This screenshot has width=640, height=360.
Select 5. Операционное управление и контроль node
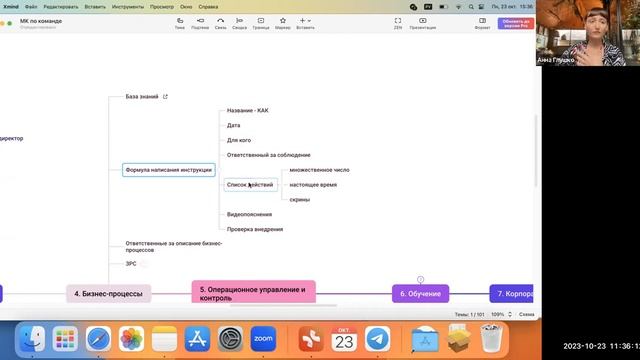[x=253, y=292]
